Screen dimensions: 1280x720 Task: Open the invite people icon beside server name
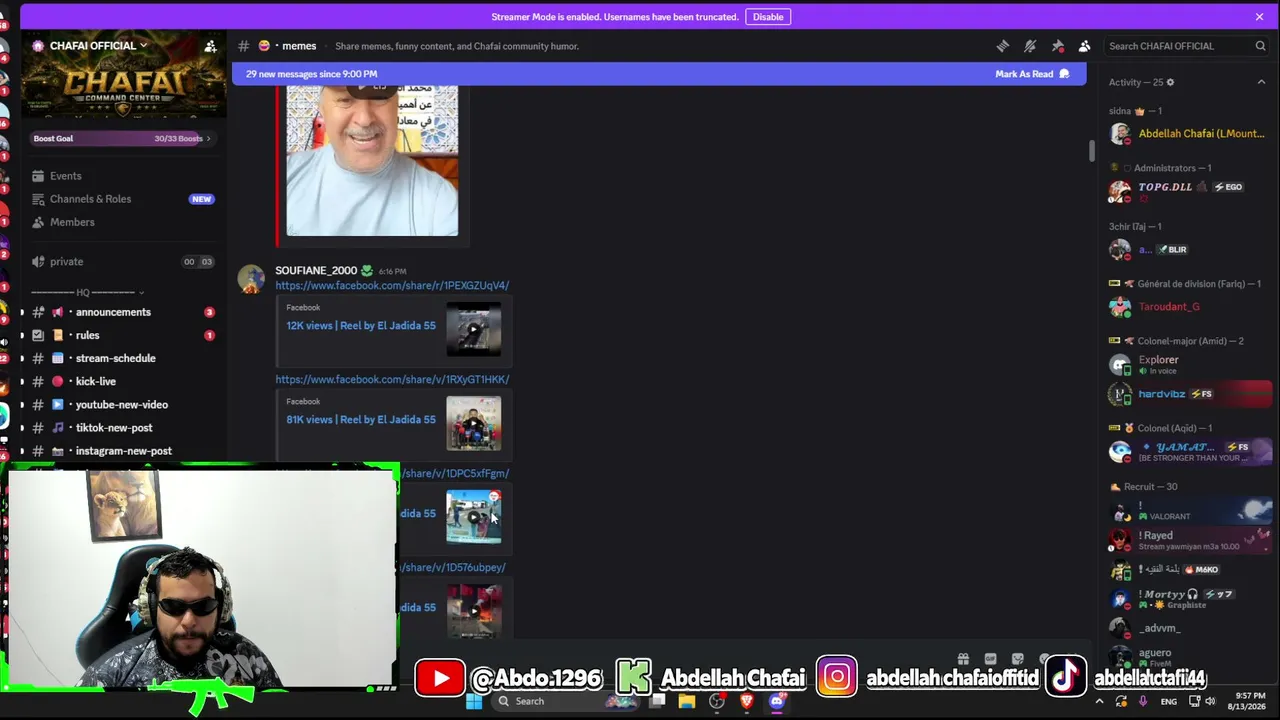(210, 46)
